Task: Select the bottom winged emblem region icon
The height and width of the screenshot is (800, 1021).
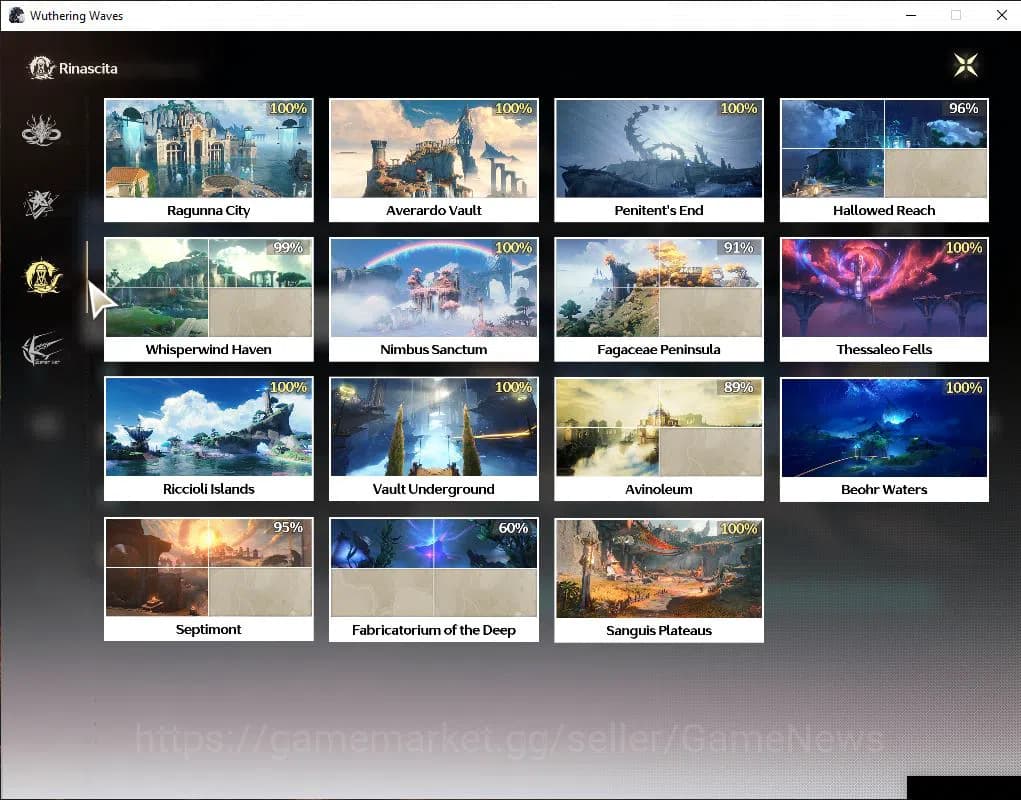Action: (42, 349)
